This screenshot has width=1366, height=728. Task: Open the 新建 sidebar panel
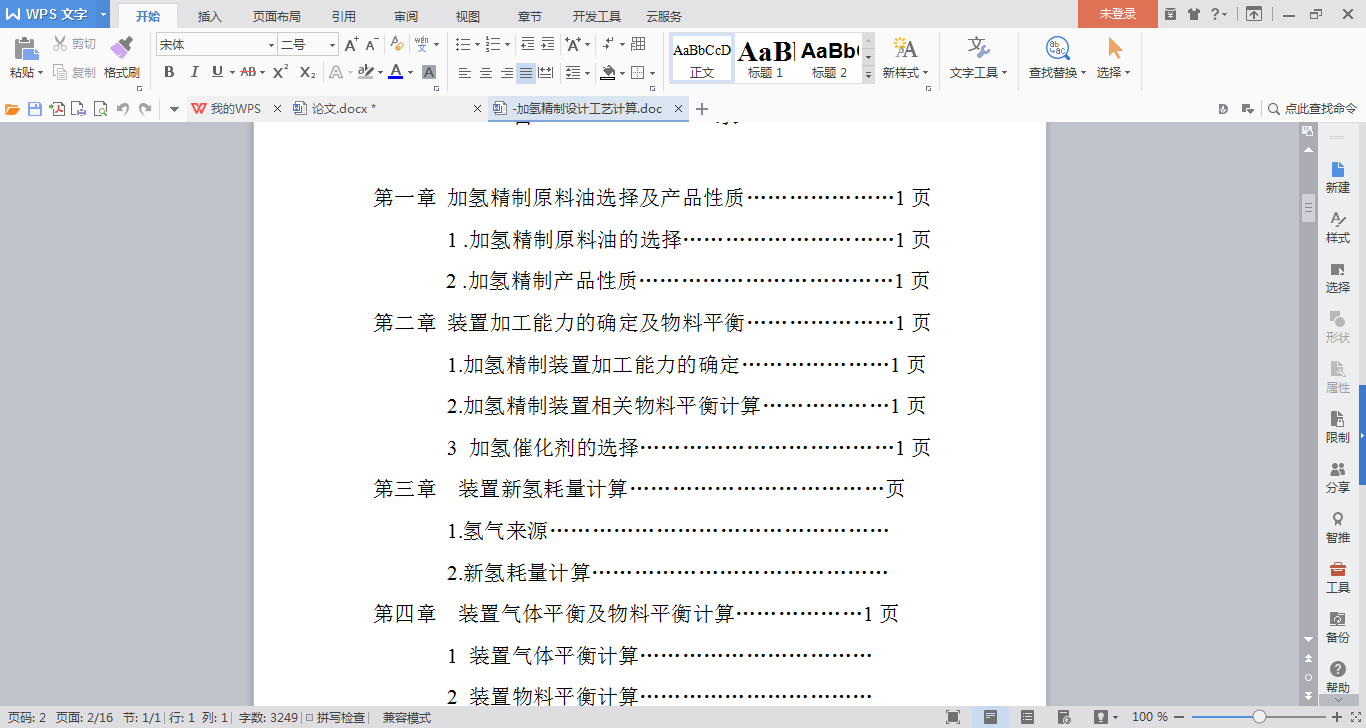pyautogui.click(x=1337, y=177)
